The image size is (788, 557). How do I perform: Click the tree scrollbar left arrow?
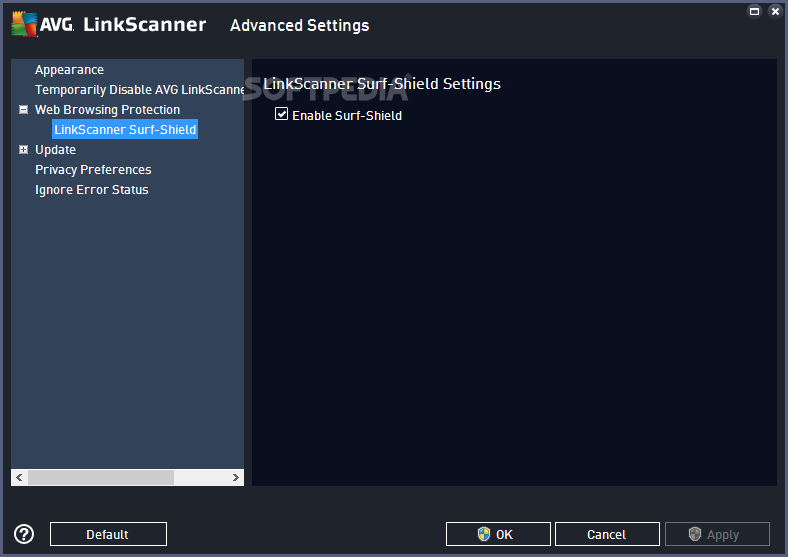click(19, 478)
